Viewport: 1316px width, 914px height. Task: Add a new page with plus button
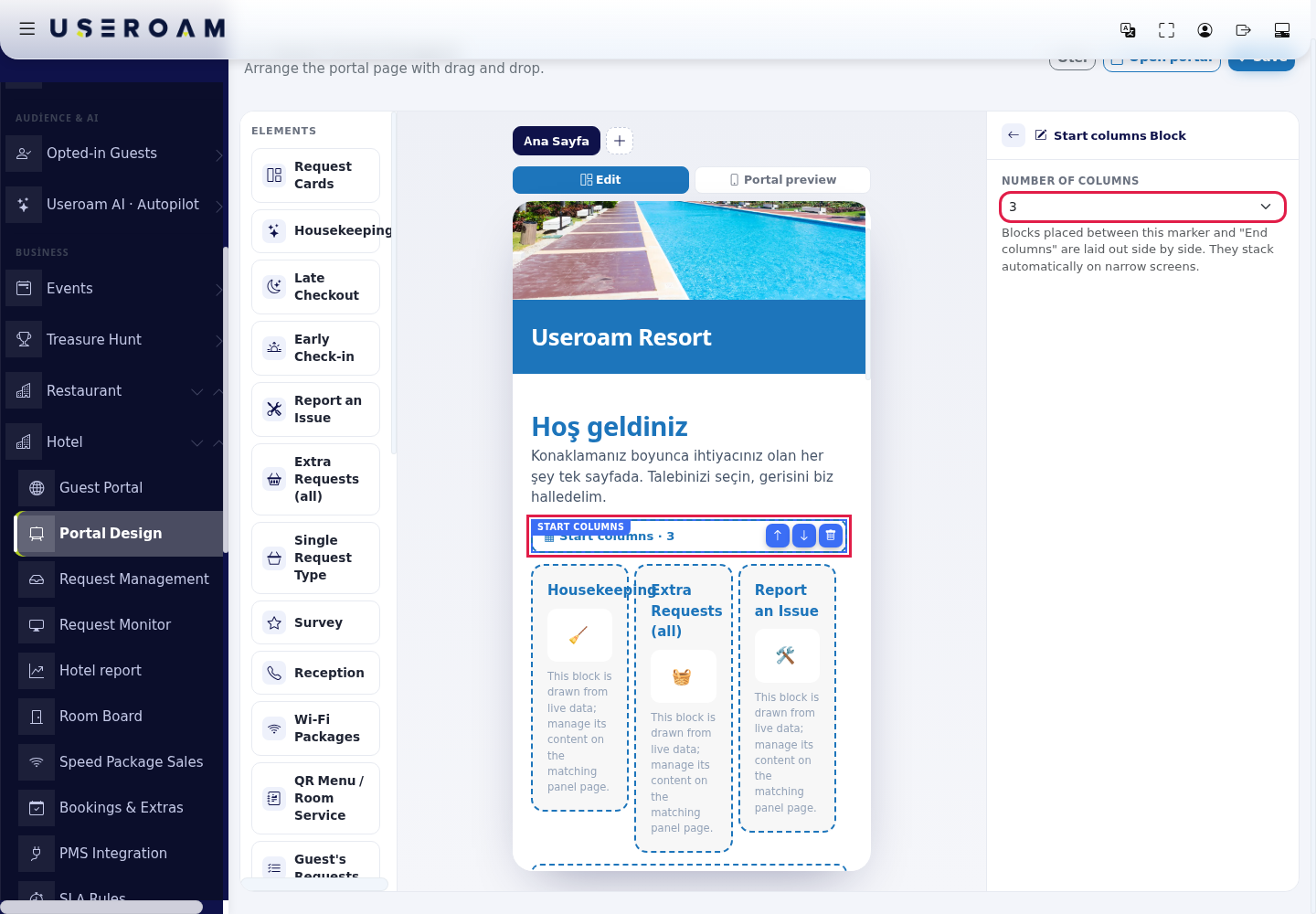(620, 141)
